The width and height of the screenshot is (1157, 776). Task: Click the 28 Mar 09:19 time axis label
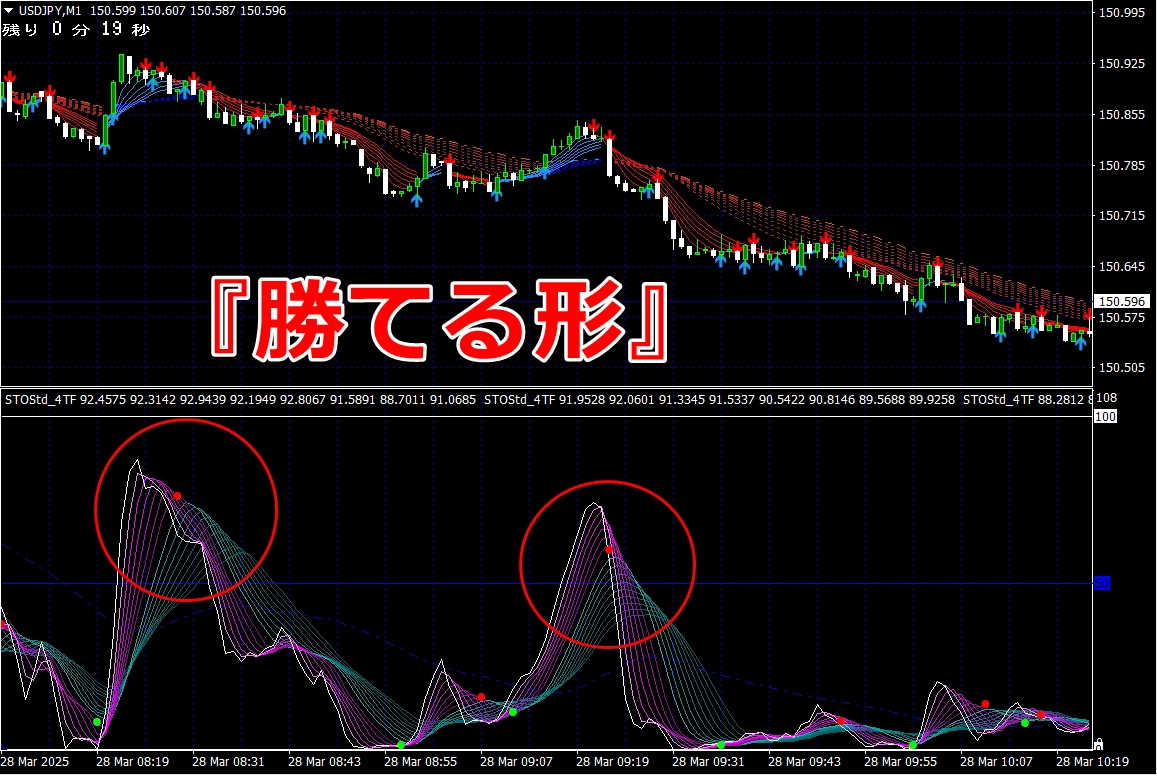click(x=611, y=761)
